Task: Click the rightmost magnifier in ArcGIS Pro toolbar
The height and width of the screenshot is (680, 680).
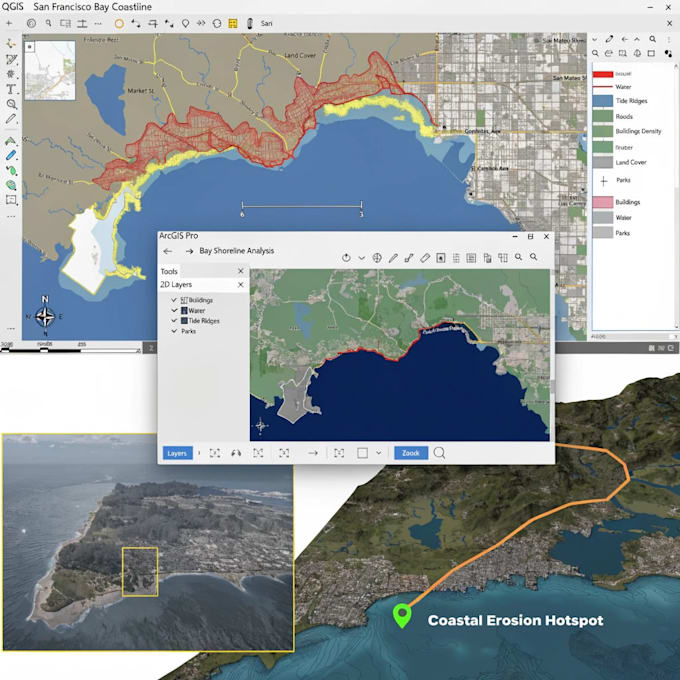Action: (x=534, y=257)
